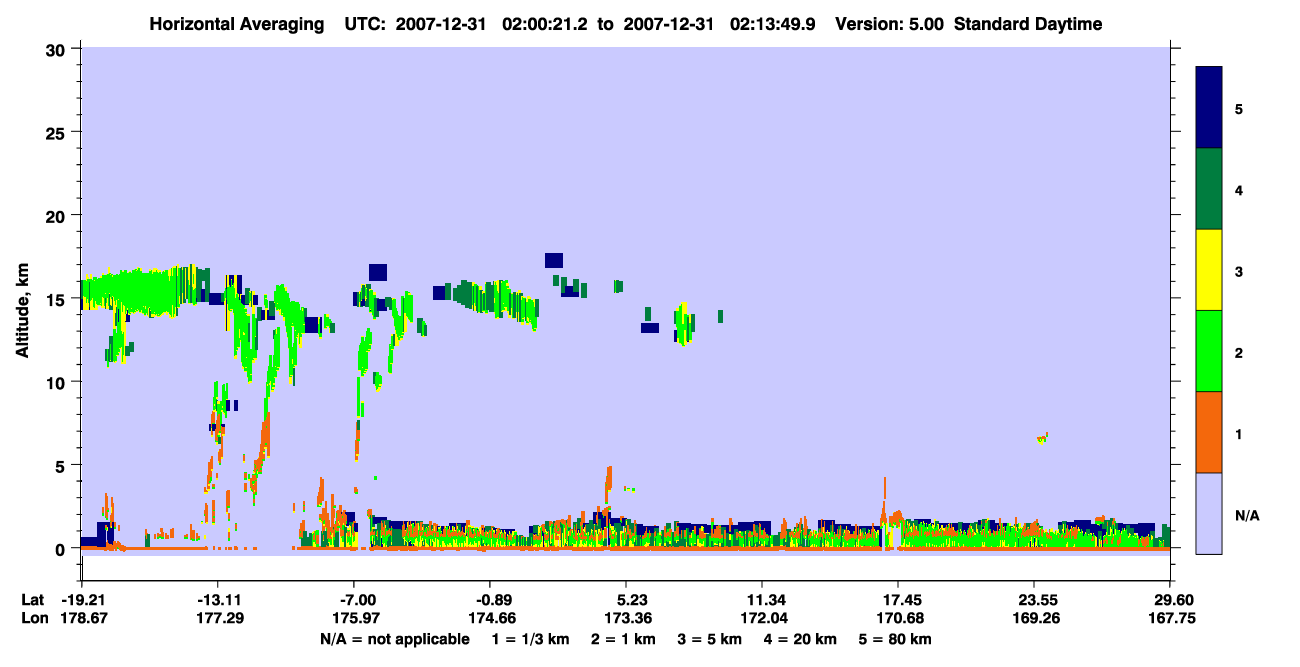Click the colorbar label '5'

click(x=1239, y=108)
